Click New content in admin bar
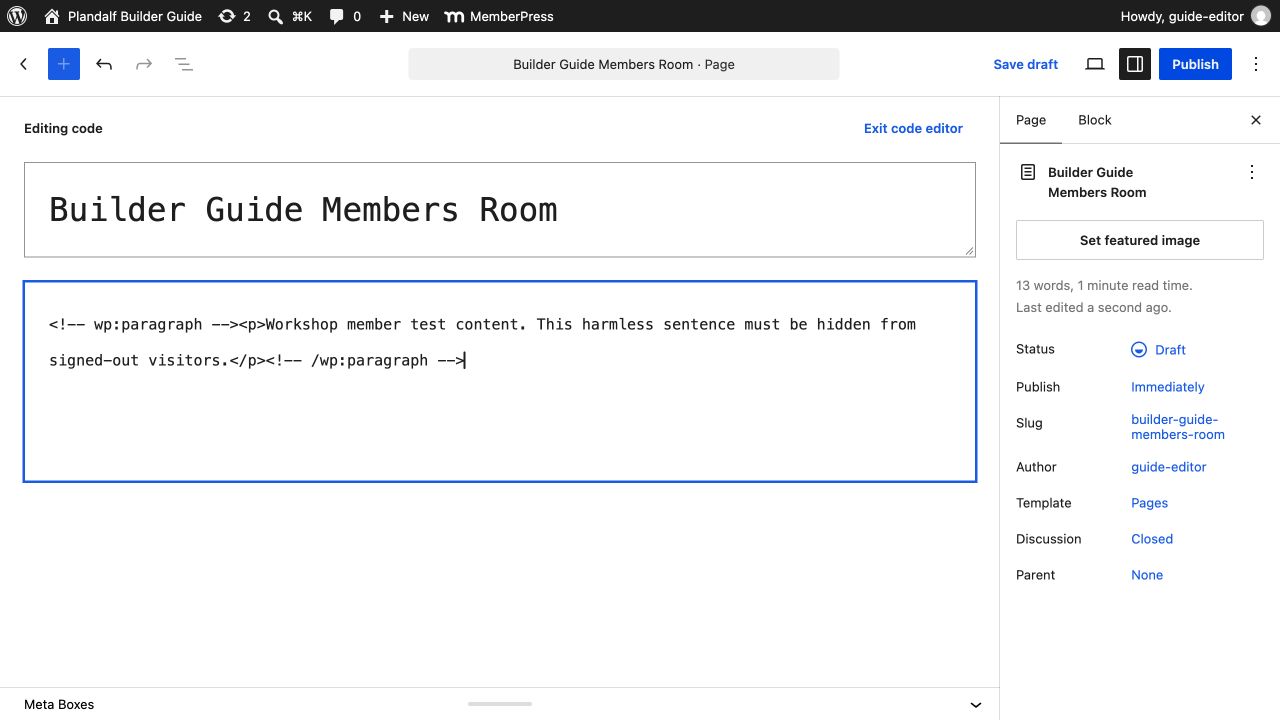The image size is (1280, 720). pos(404,16)
